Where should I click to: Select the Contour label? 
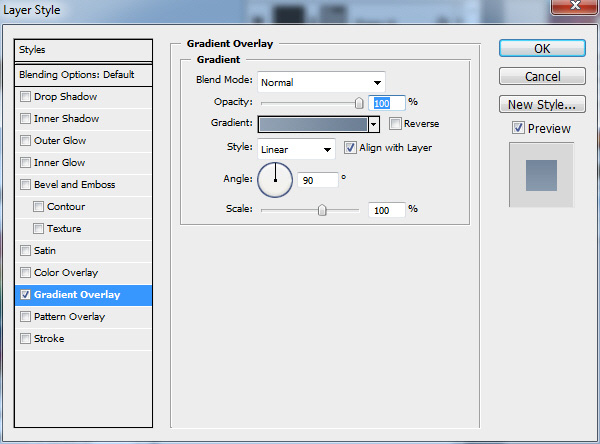tap(66, 206)
